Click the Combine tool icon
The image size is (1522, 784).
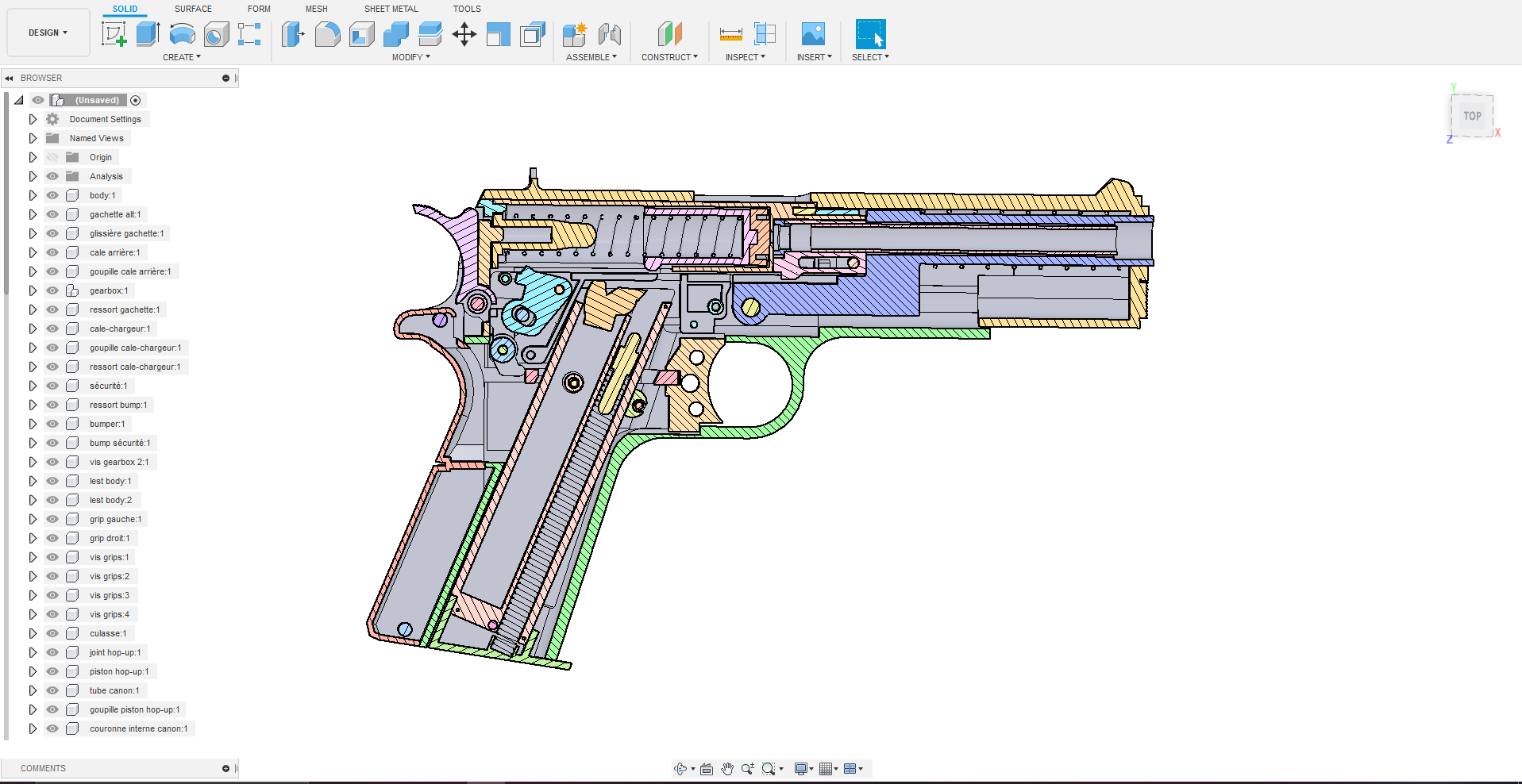(395, 34)
